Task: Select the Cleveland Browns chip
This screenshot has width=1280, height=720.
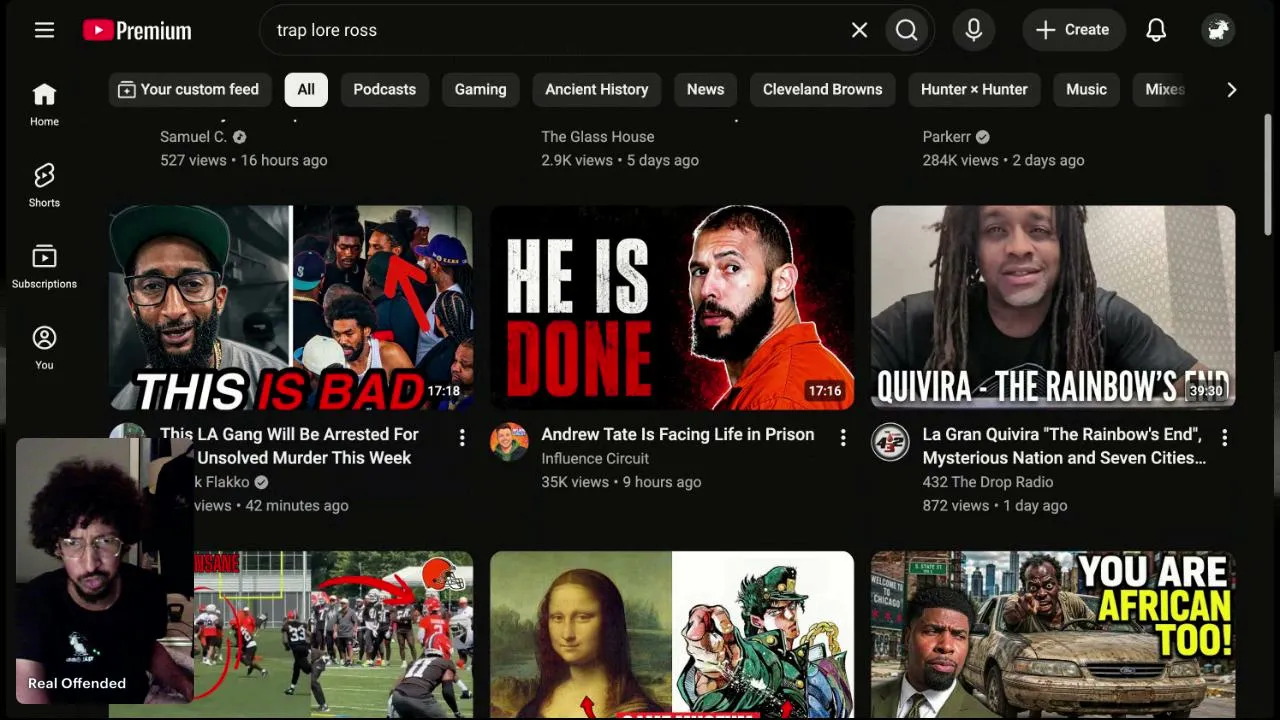Action: tap(822, 89)
